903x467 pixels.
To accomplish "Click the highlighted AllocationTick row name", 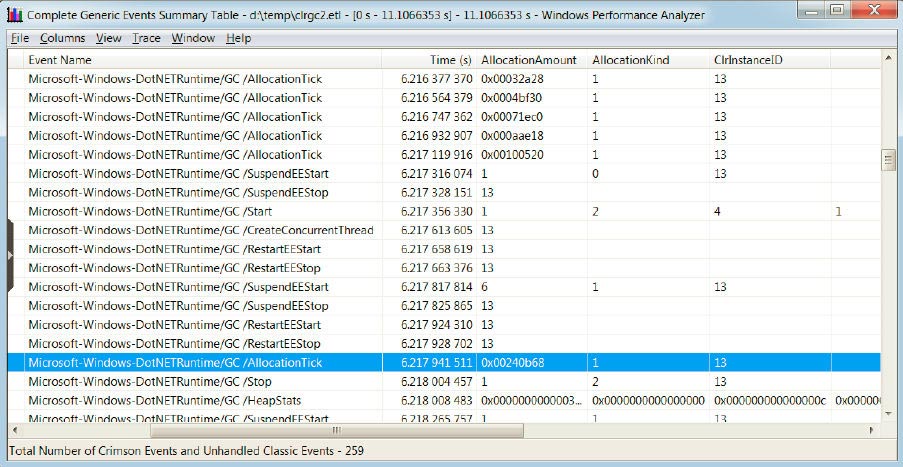I will 175,363.
